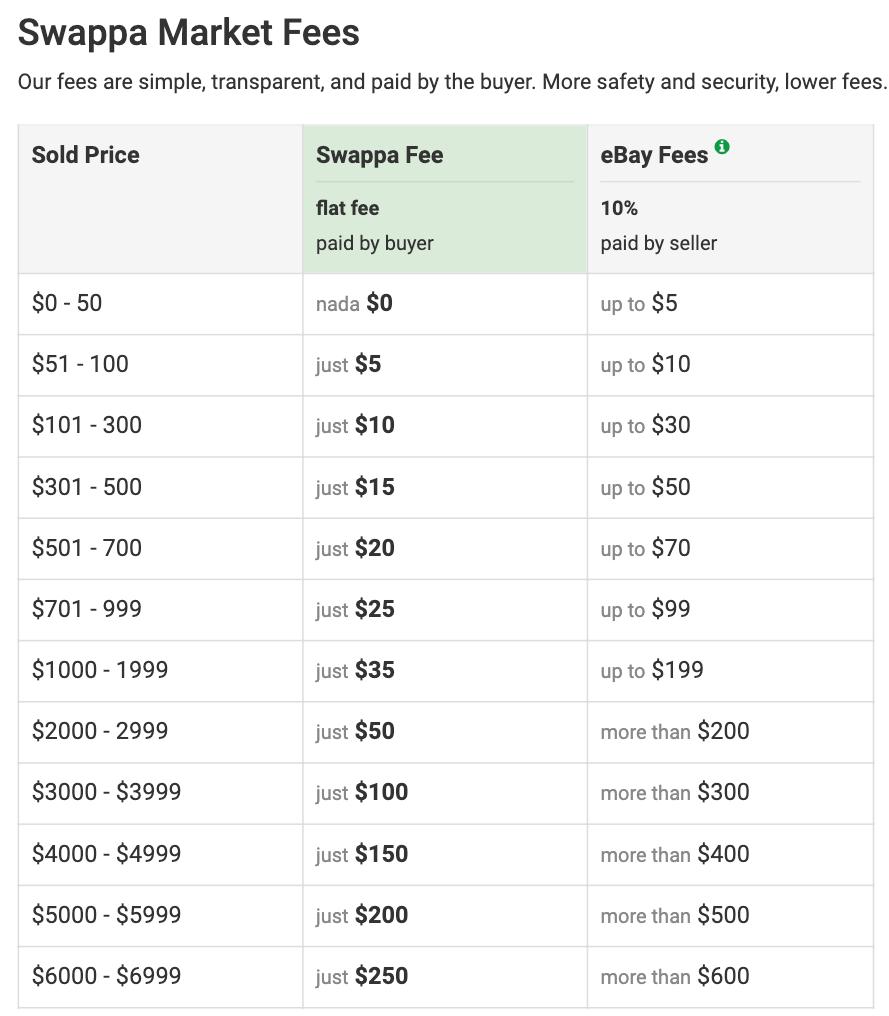The width and height of the screenshot is (889, 1016).
Task: Click the "just $25" Swappa fee cell
Action: pos(355,609)
